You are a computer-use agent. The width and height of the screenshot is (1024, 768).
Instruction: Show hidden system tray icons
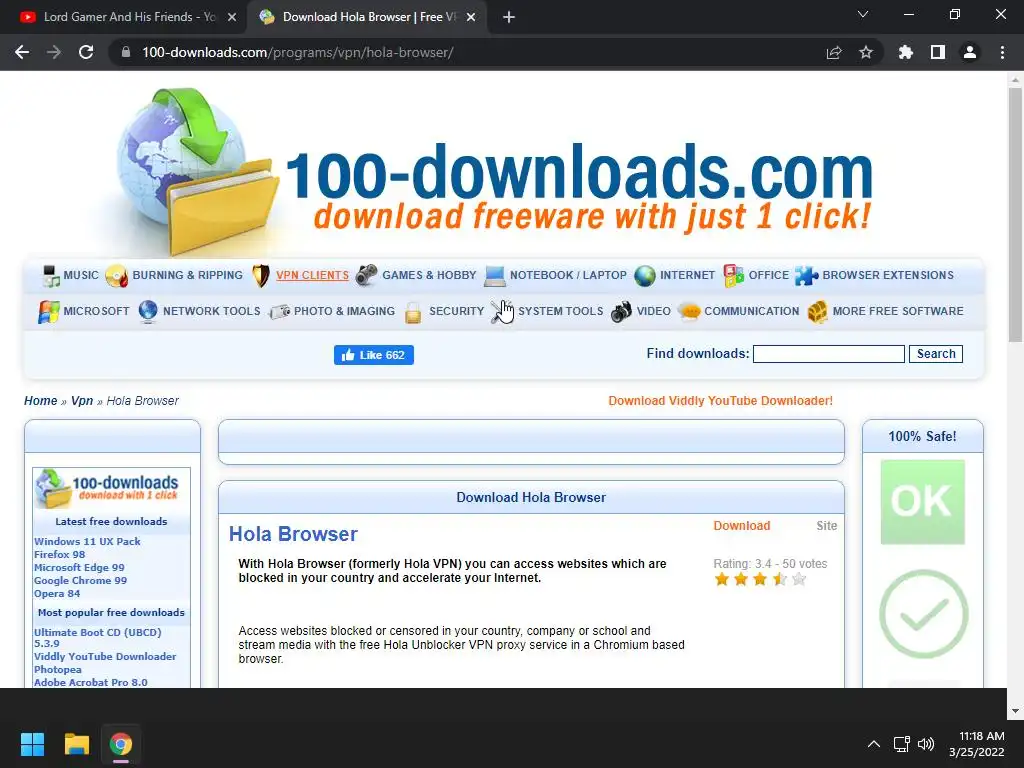[x=873, y=744]
